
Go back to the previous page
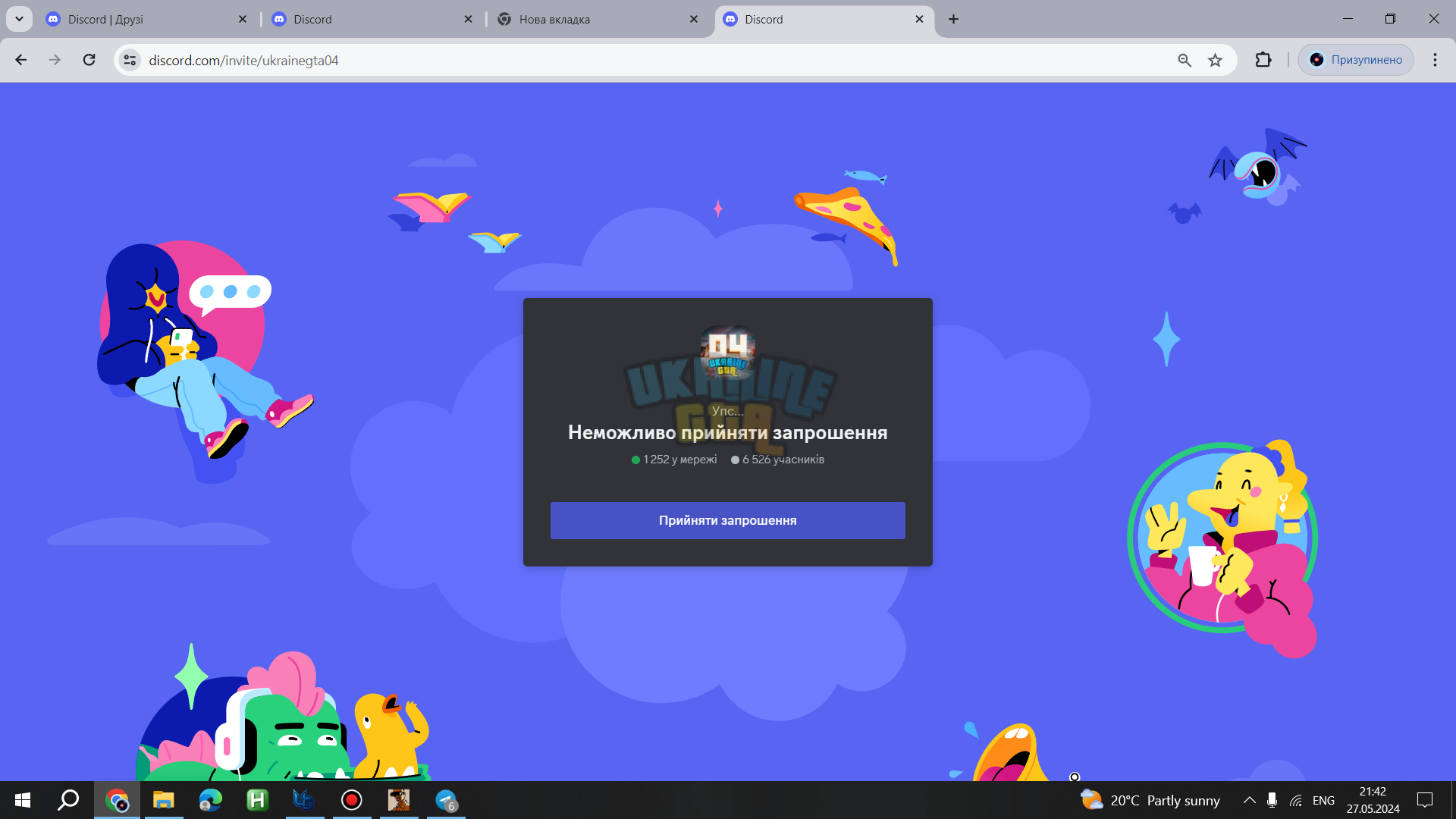point(21,60)
